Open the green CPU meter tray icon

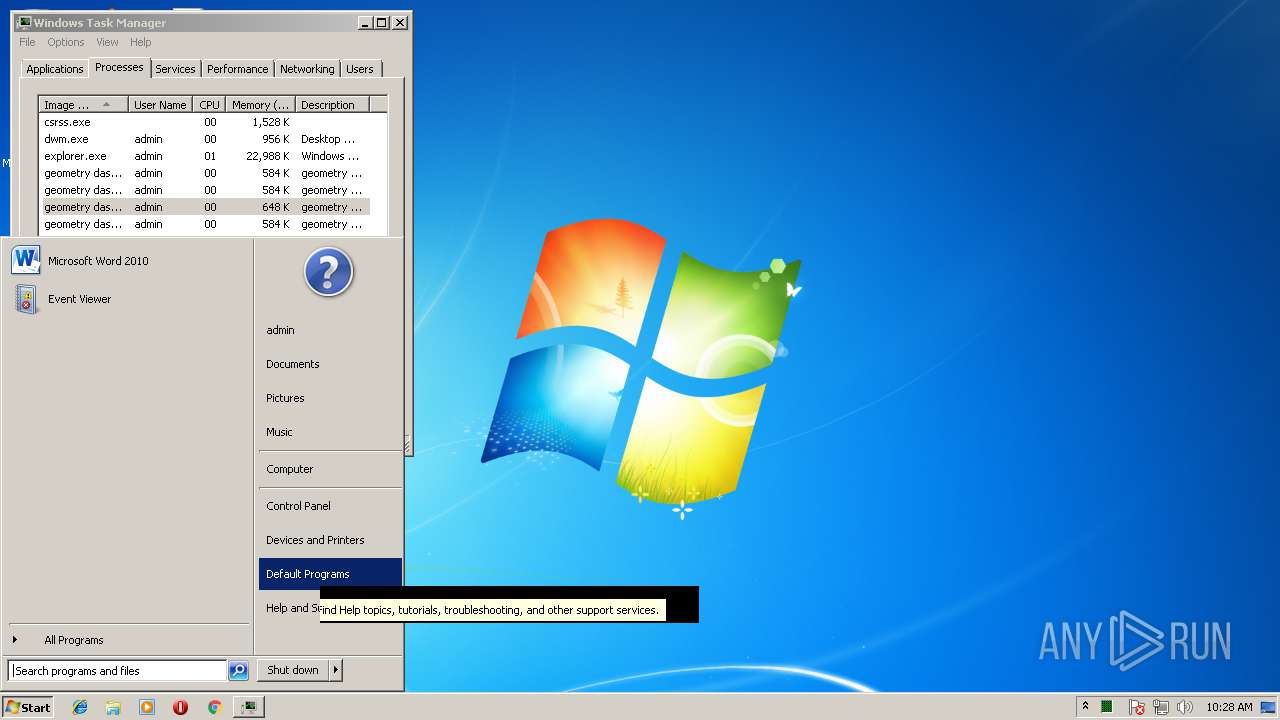pyautogui.click(x=1107, y=707)
